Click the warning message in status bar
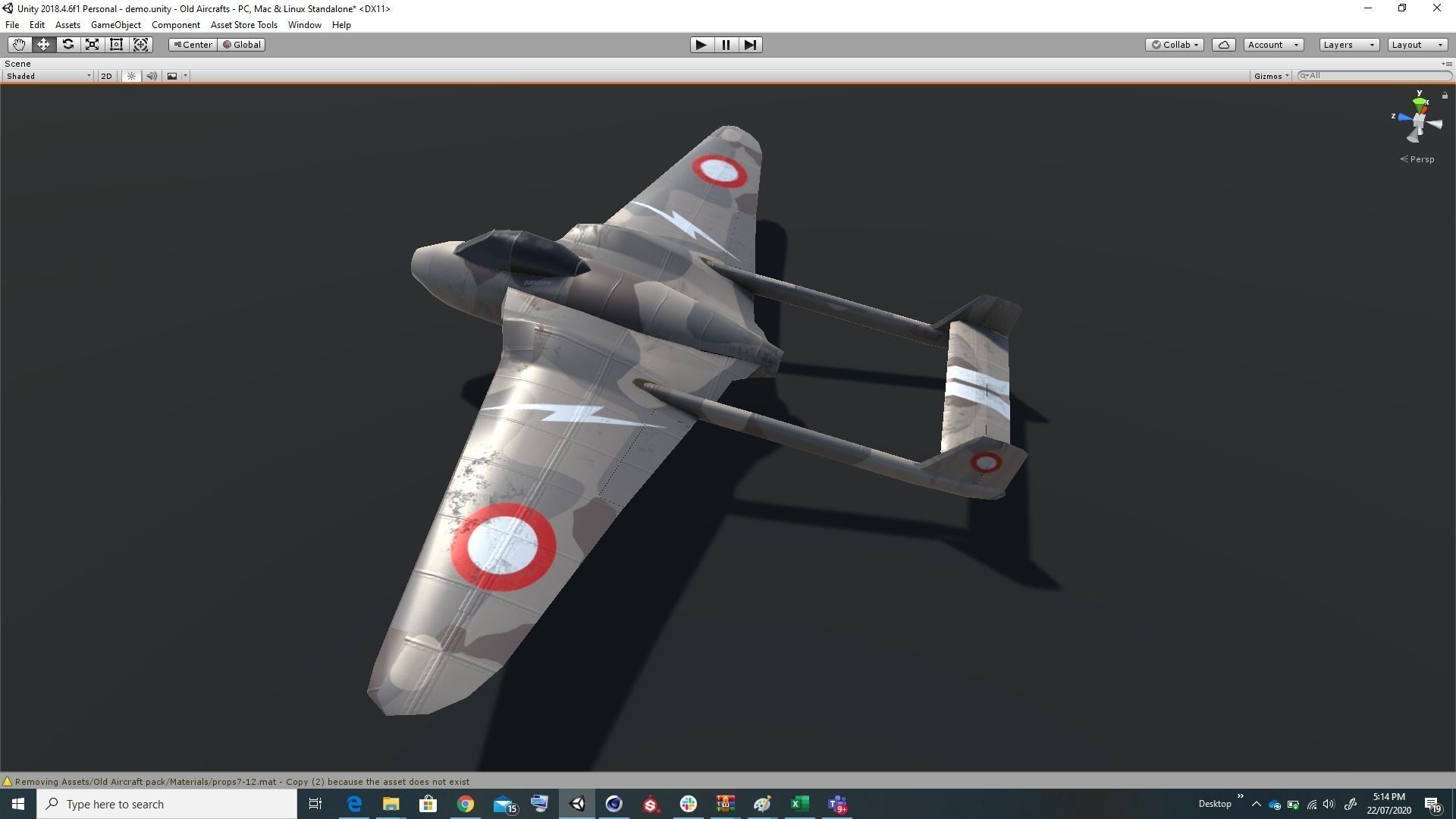The height and width of the screenshot is (819, 1456). click(x=242, y=782)
